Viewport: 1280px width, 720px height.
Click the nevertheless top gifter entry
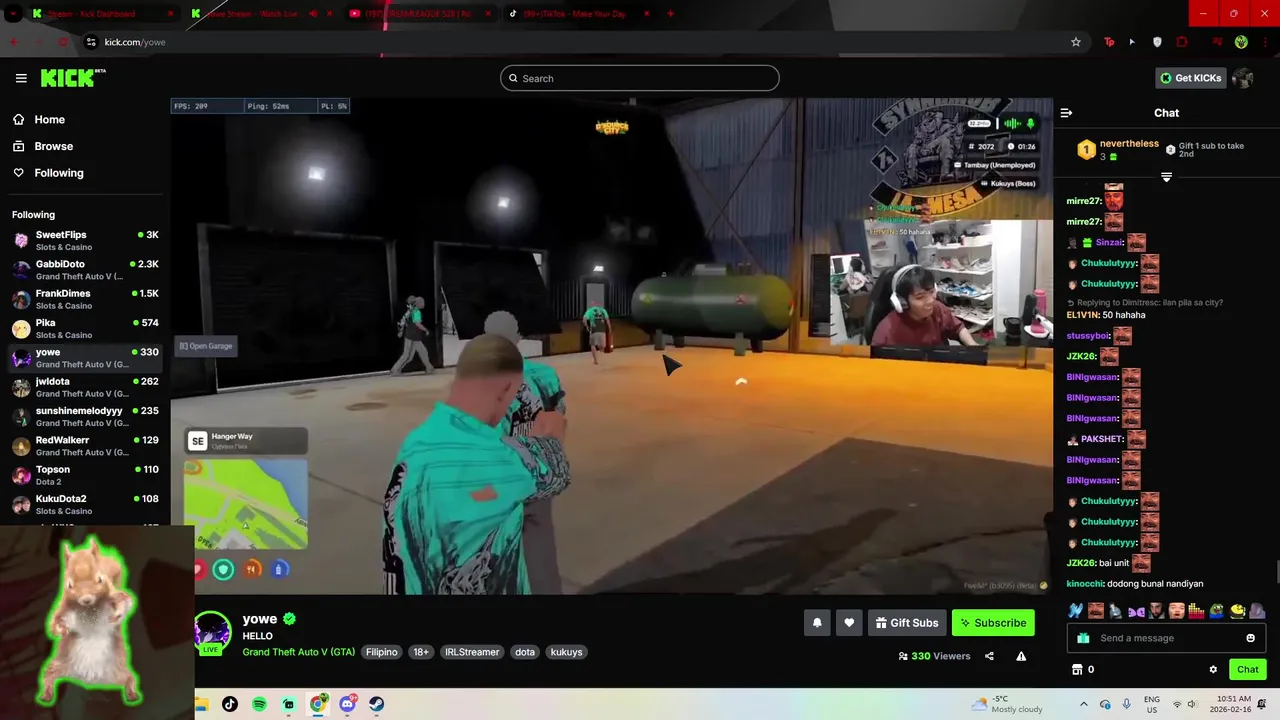pos(1118,150)
